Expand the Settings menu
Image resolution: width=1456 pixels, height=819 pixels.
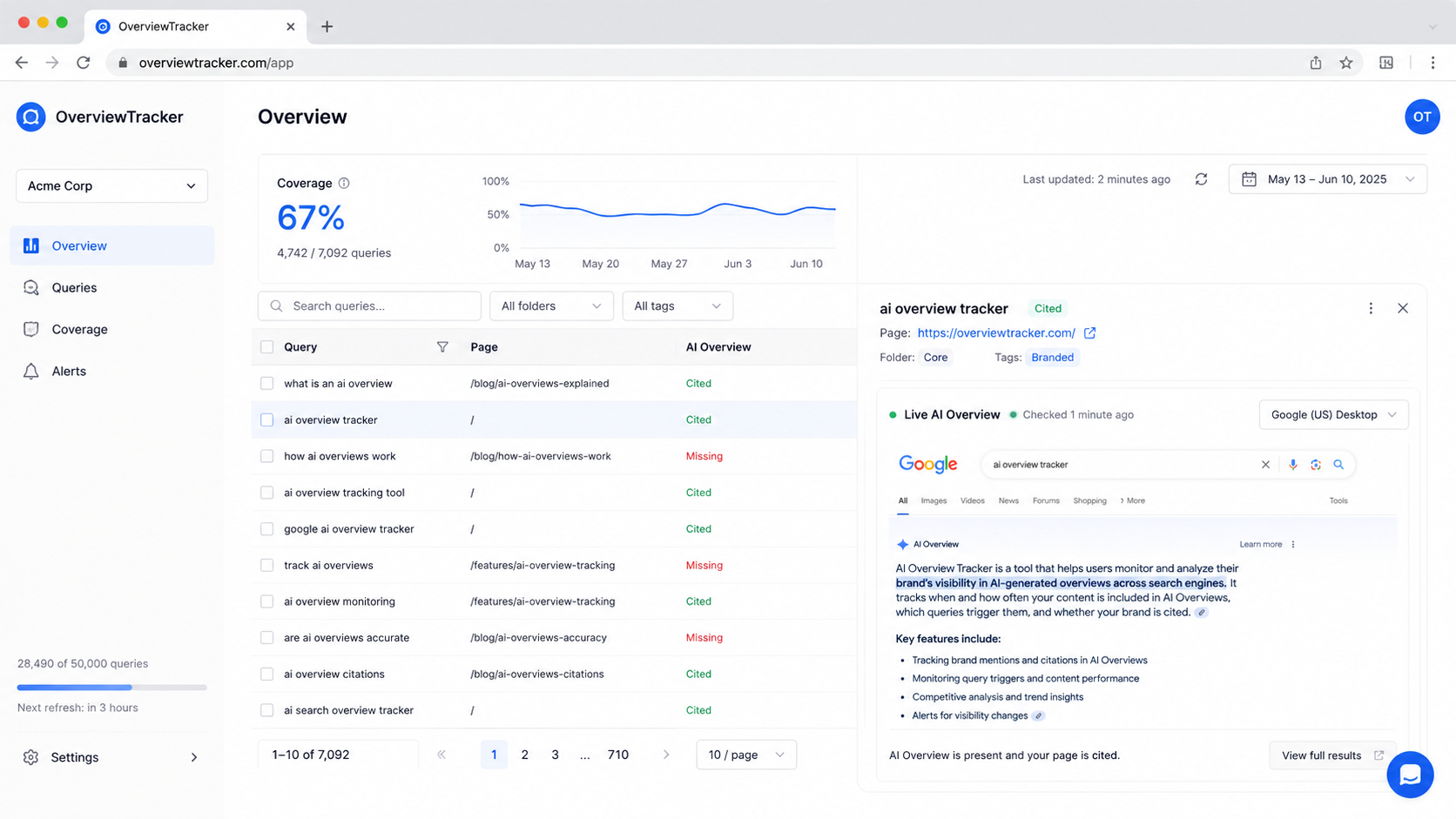tap(111, 757)
